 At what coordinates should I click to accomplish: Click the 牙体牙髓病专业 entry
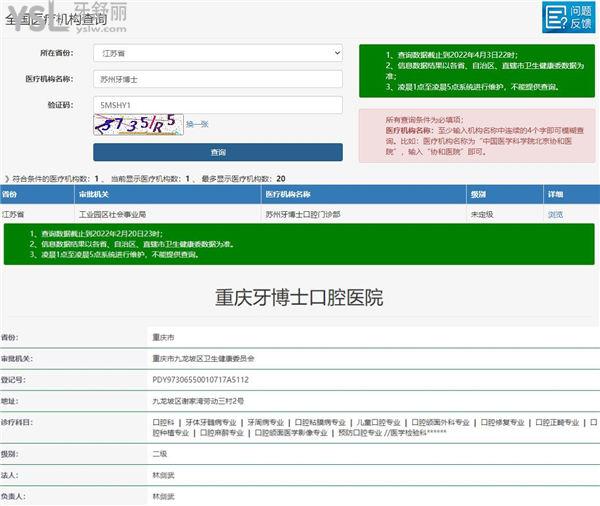click(x=211, y=422)
